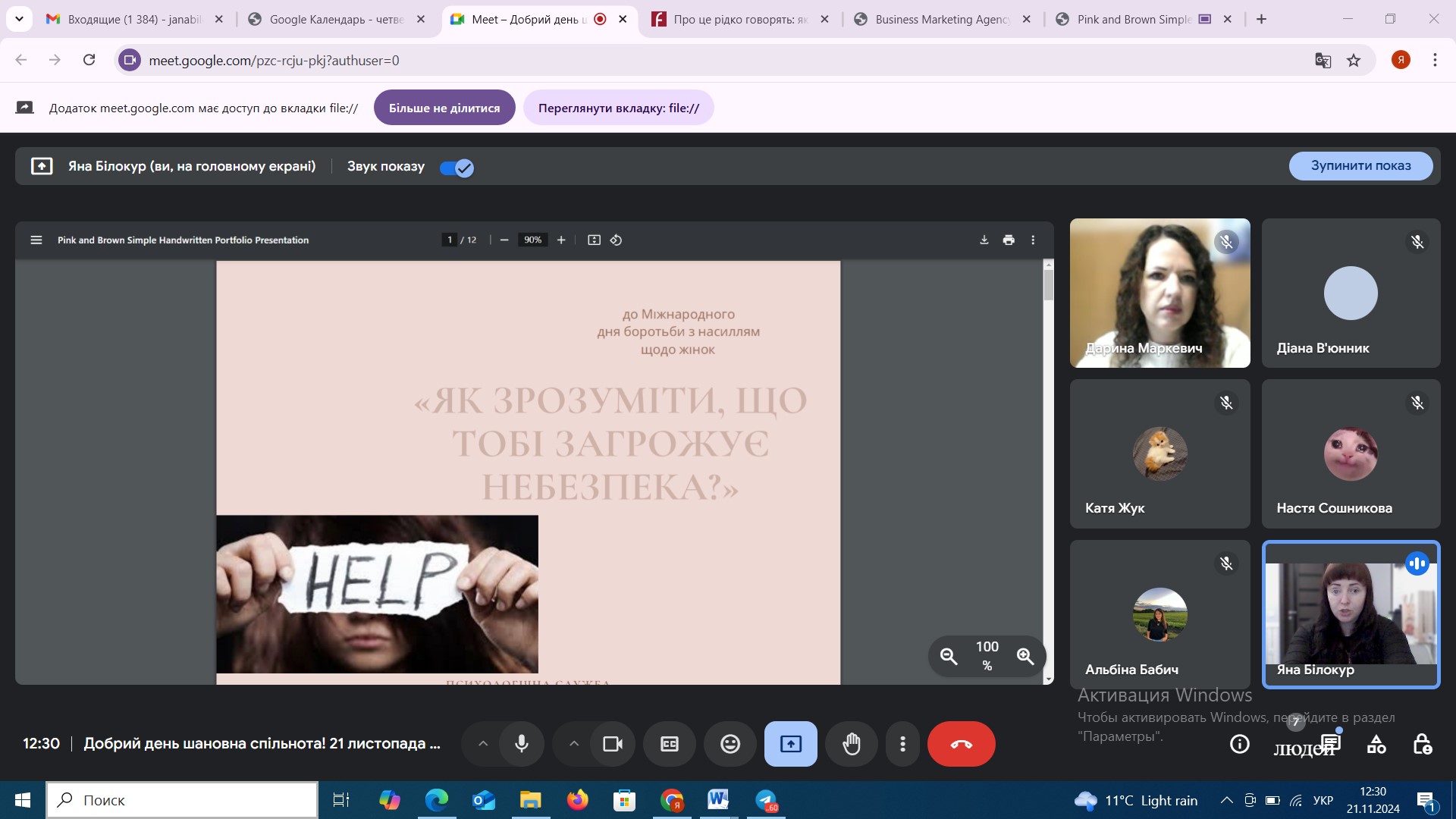Print the PDF presentation icon
The width and height of the screenshot is (1456, 819).
1009,240
